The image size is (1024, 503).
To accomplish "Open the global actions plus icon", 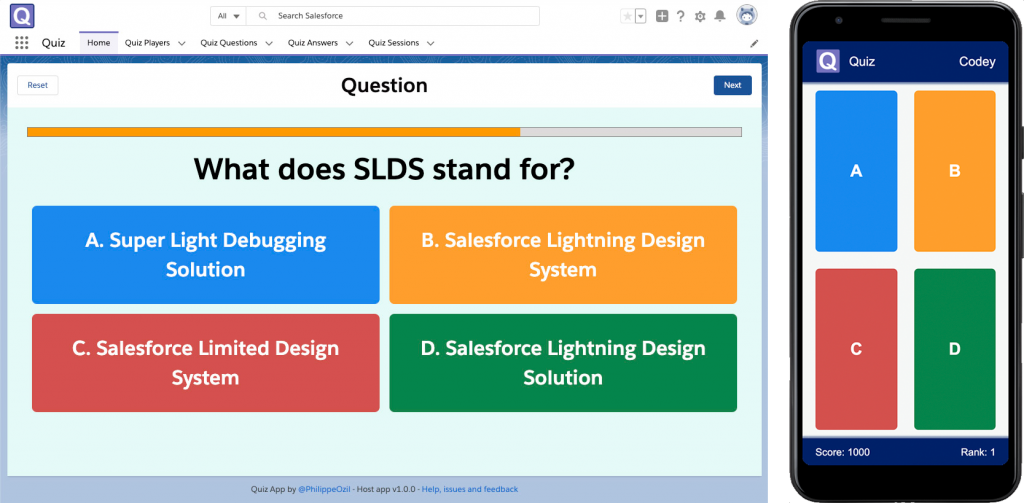I will (662, 16).
